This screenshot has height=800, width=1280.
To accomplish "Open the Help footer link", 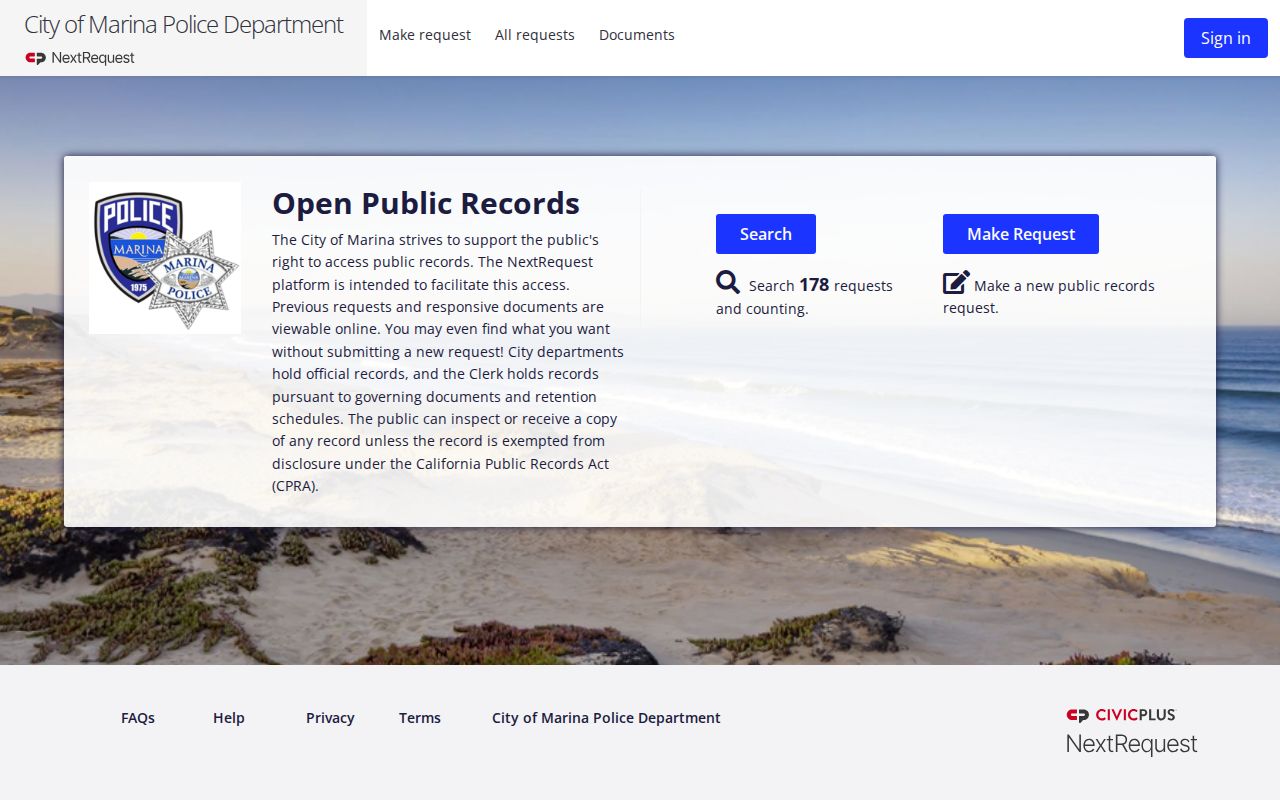I will (x=229, y=718).
